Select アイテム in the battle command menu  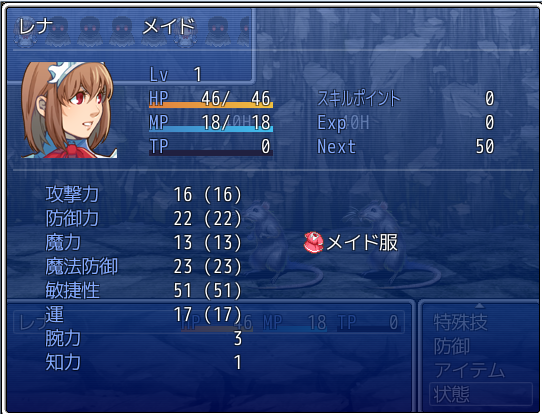tap(469, 370)
